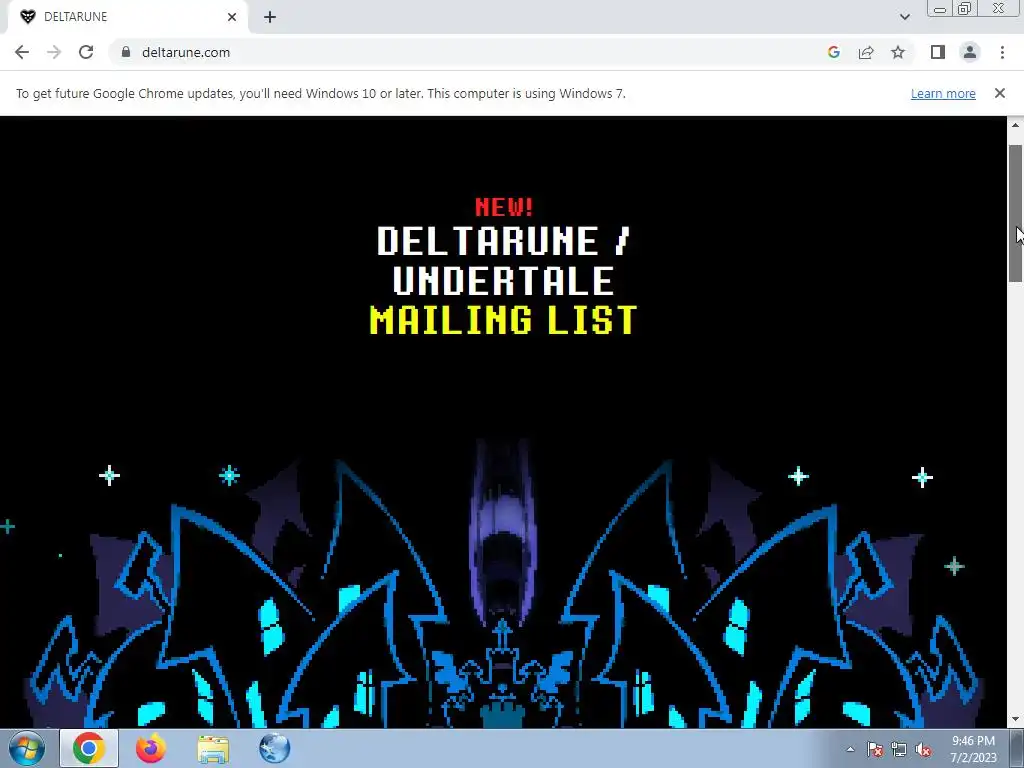Open the Chrome side panel

938,52
